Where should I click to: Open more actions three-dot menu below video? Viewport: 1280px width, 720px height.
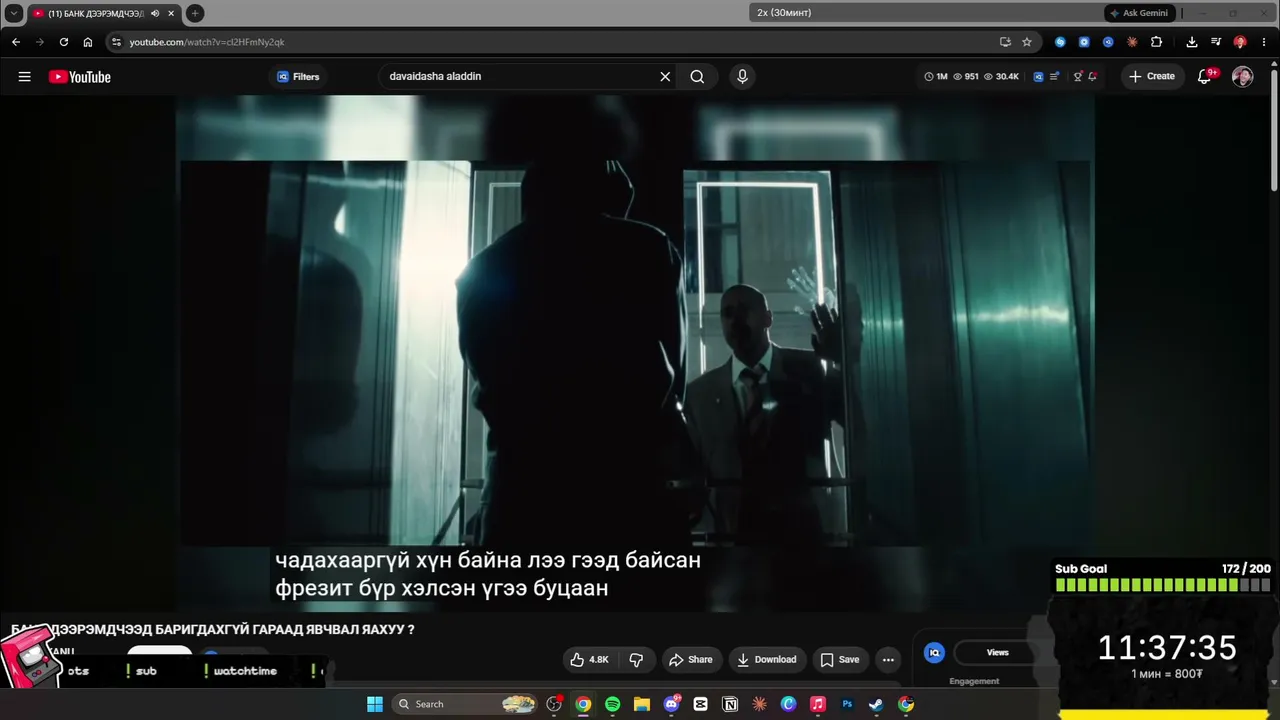888,660
